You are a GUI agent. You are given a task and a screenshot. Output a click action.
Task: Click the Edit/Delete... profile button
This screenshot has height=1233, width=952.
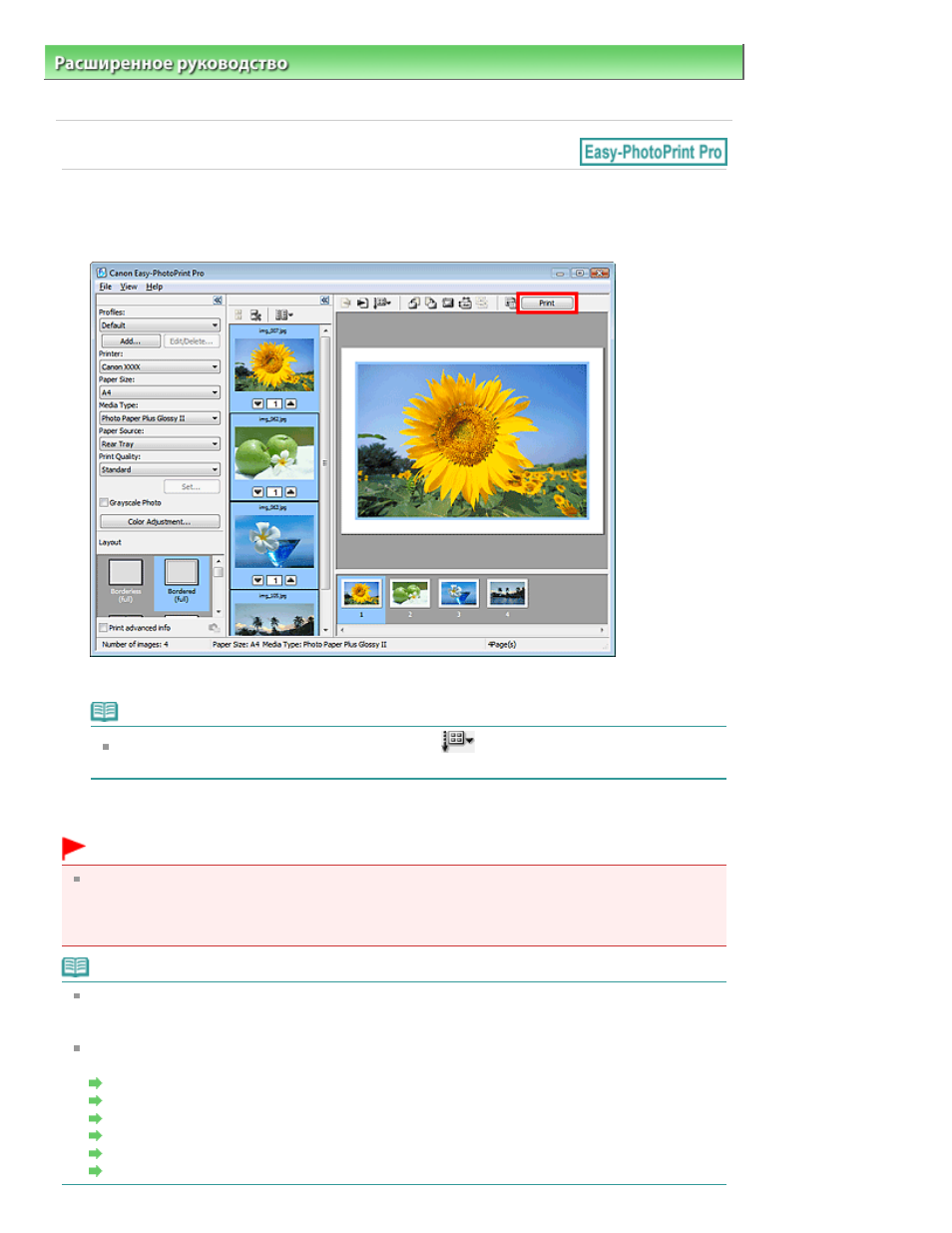coord(191,341)
